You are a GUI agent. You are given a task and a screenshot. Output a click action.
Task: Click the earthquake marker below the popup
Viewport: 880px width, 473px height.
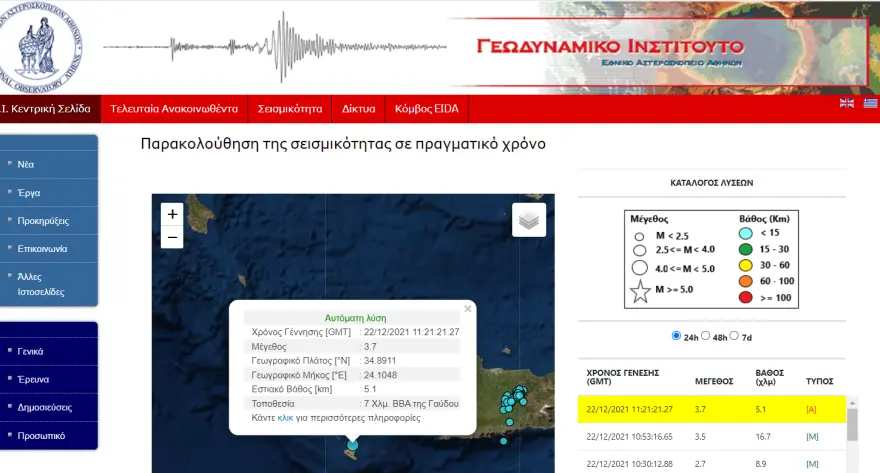(352, 445)
